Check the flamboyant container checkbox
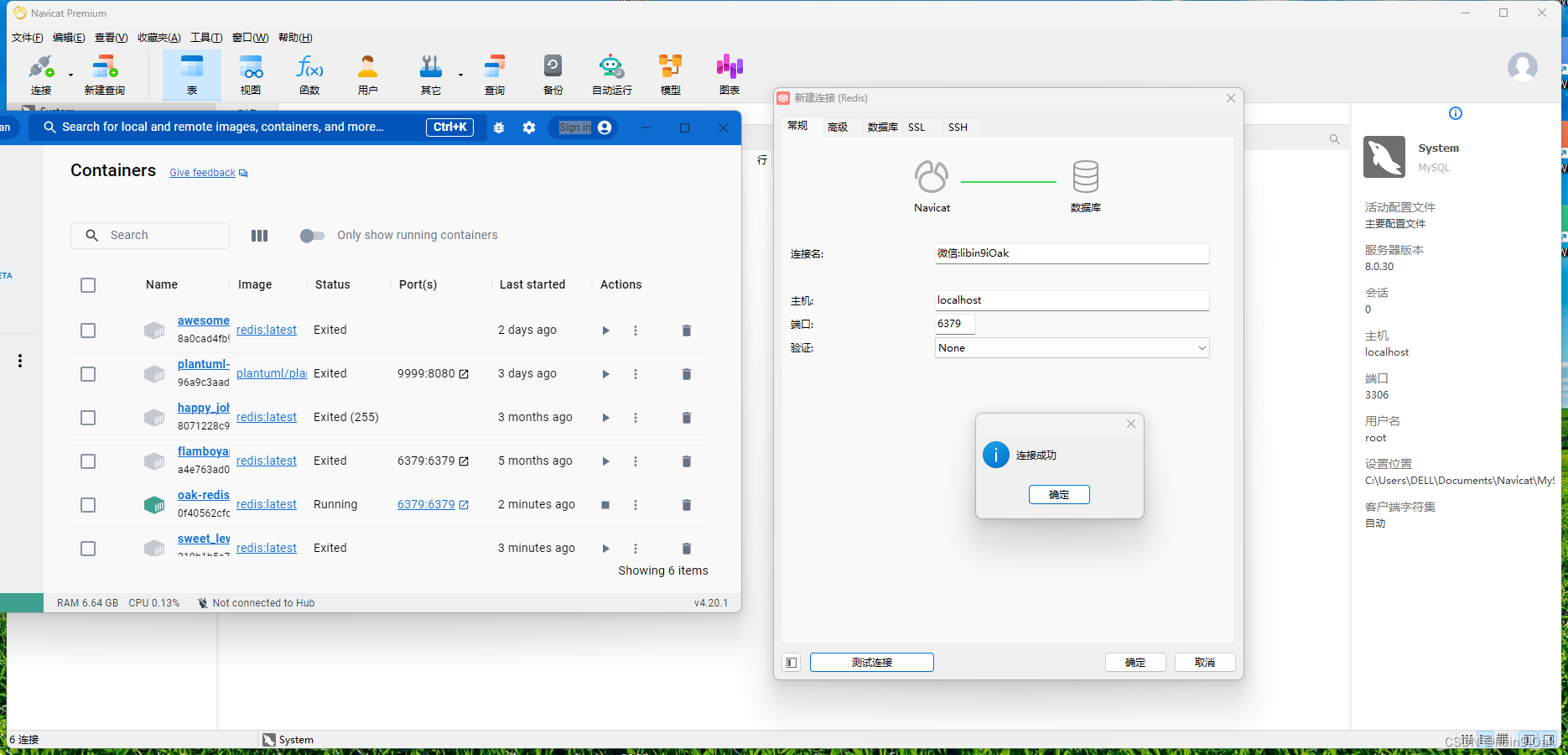 tap(88, 461)
